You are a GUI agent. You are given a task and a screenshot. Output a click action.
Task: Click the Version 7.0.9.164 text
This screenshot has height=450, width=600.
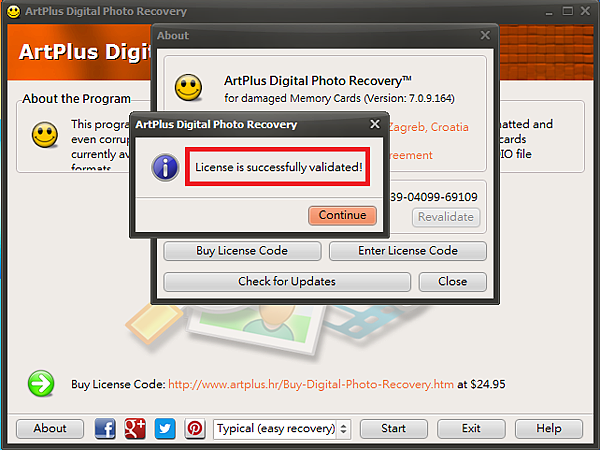click(x=409, y=98)
